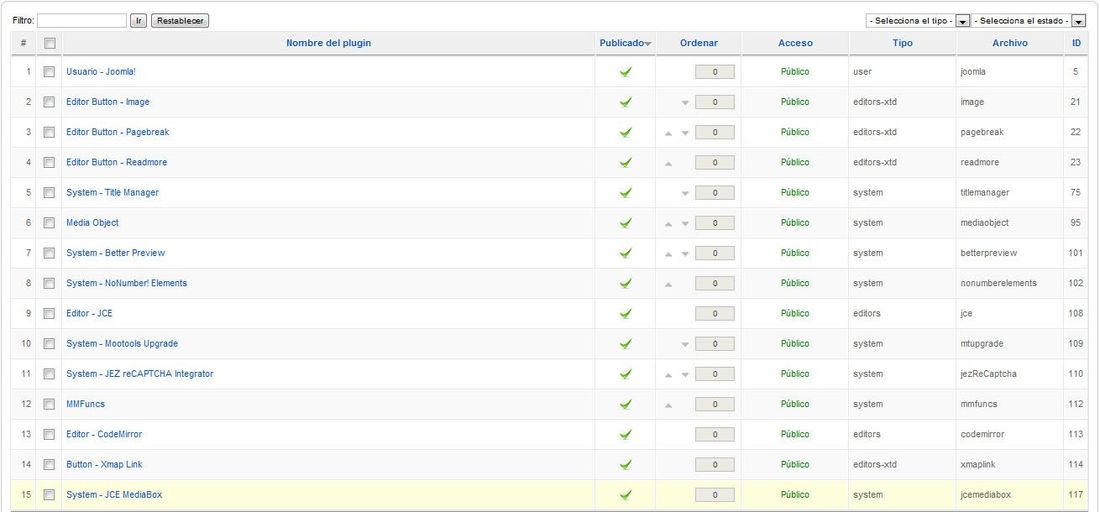Move Media Object up using order arrow
1100x512 pixels.
669,223
